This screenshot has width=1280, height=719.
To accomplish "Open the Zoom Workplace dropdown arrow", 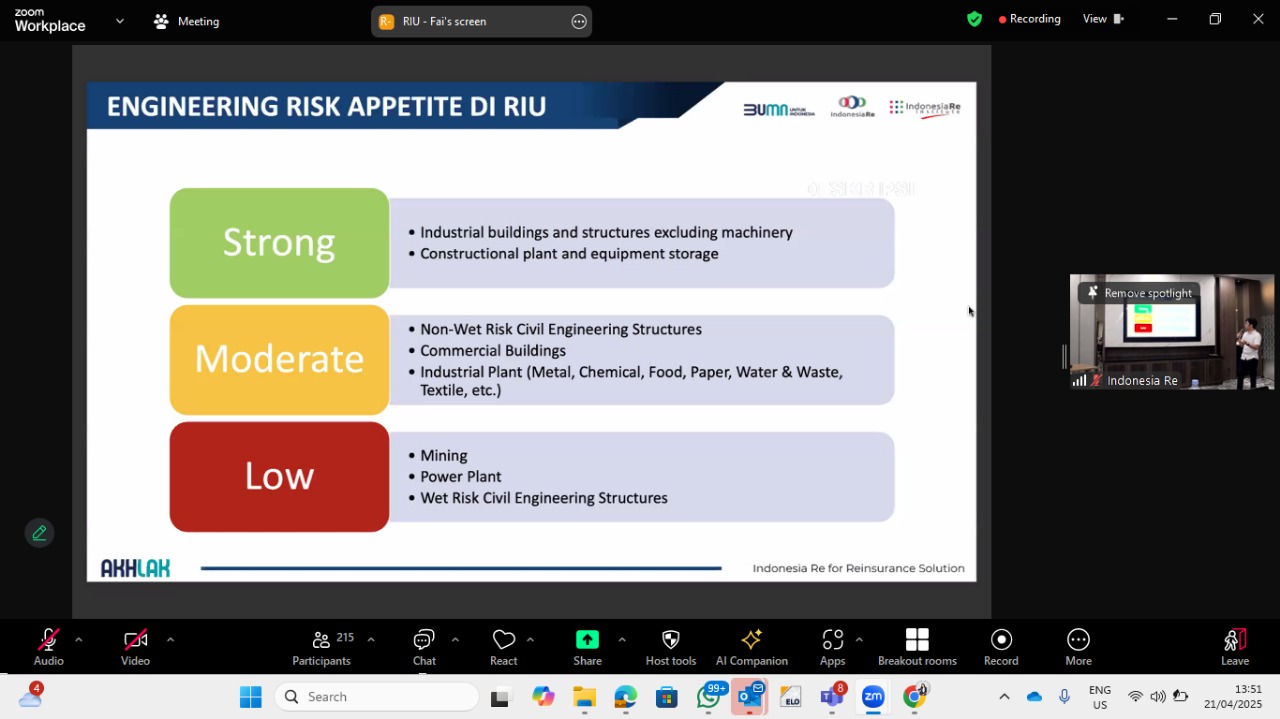I will click(x=120, y=21).
